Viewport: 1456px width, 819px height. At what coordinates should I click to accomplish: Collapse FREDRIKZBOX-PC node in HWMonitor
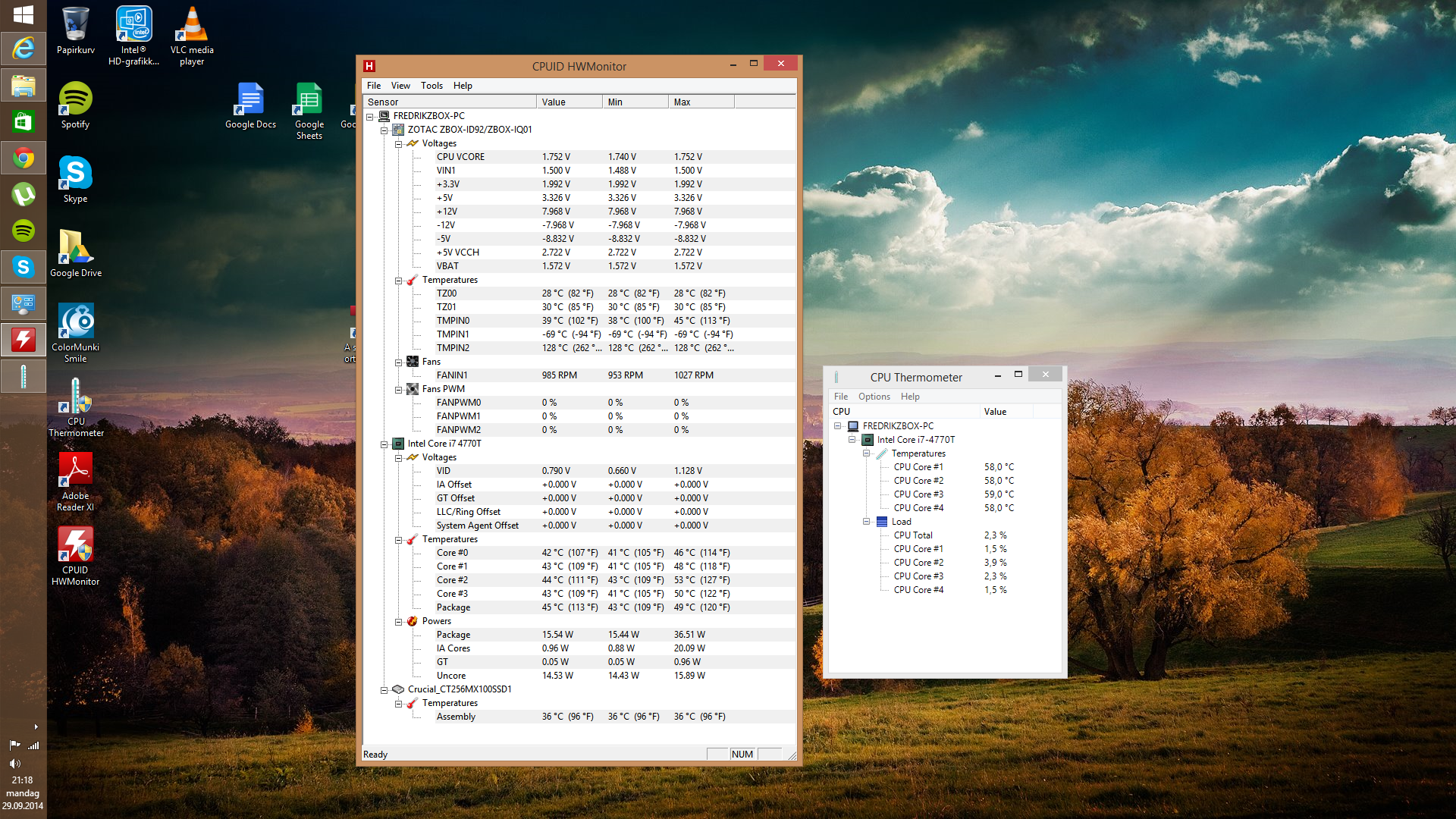370,117
